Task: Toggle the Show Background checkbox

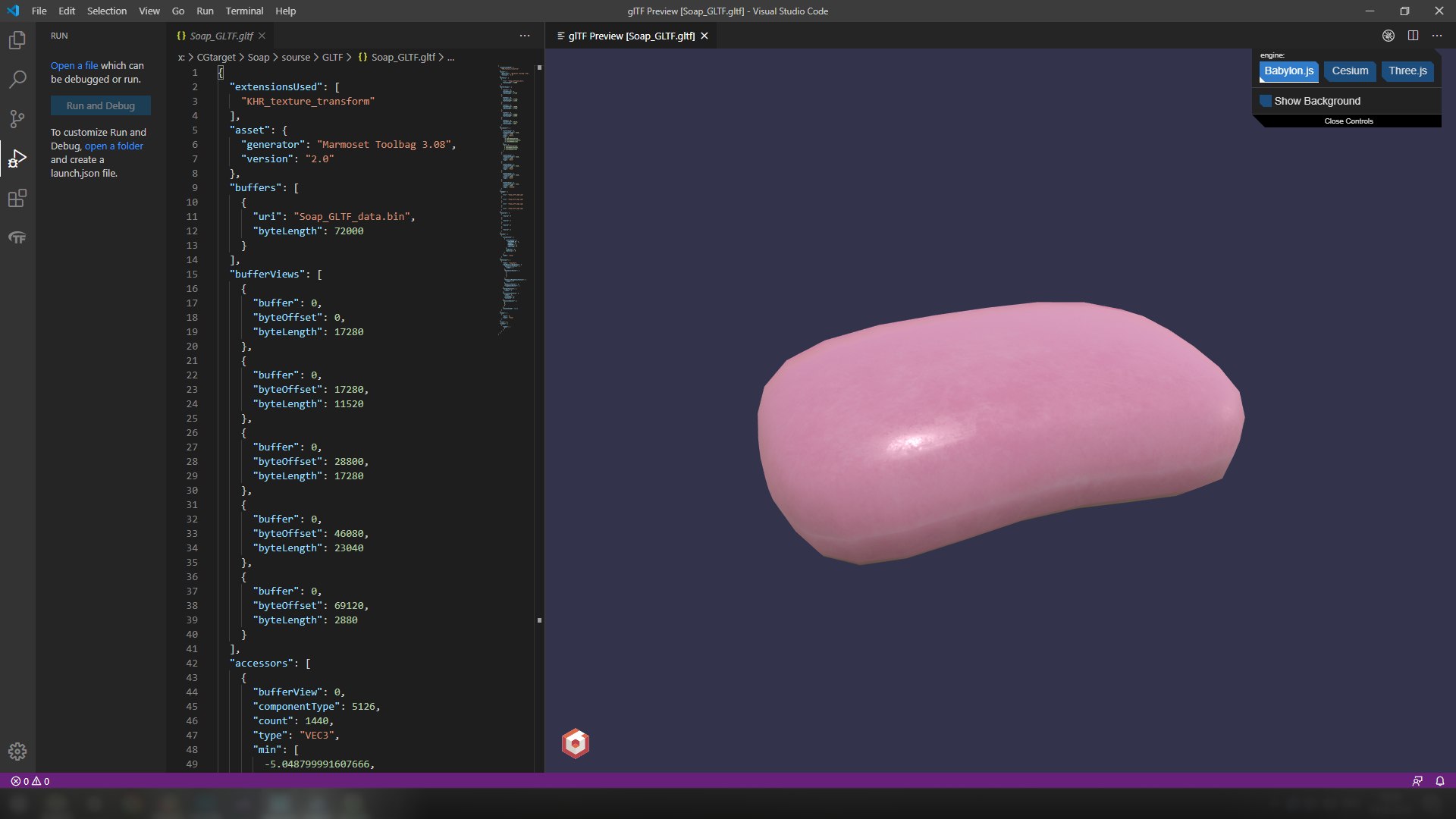Action: 1266,101
